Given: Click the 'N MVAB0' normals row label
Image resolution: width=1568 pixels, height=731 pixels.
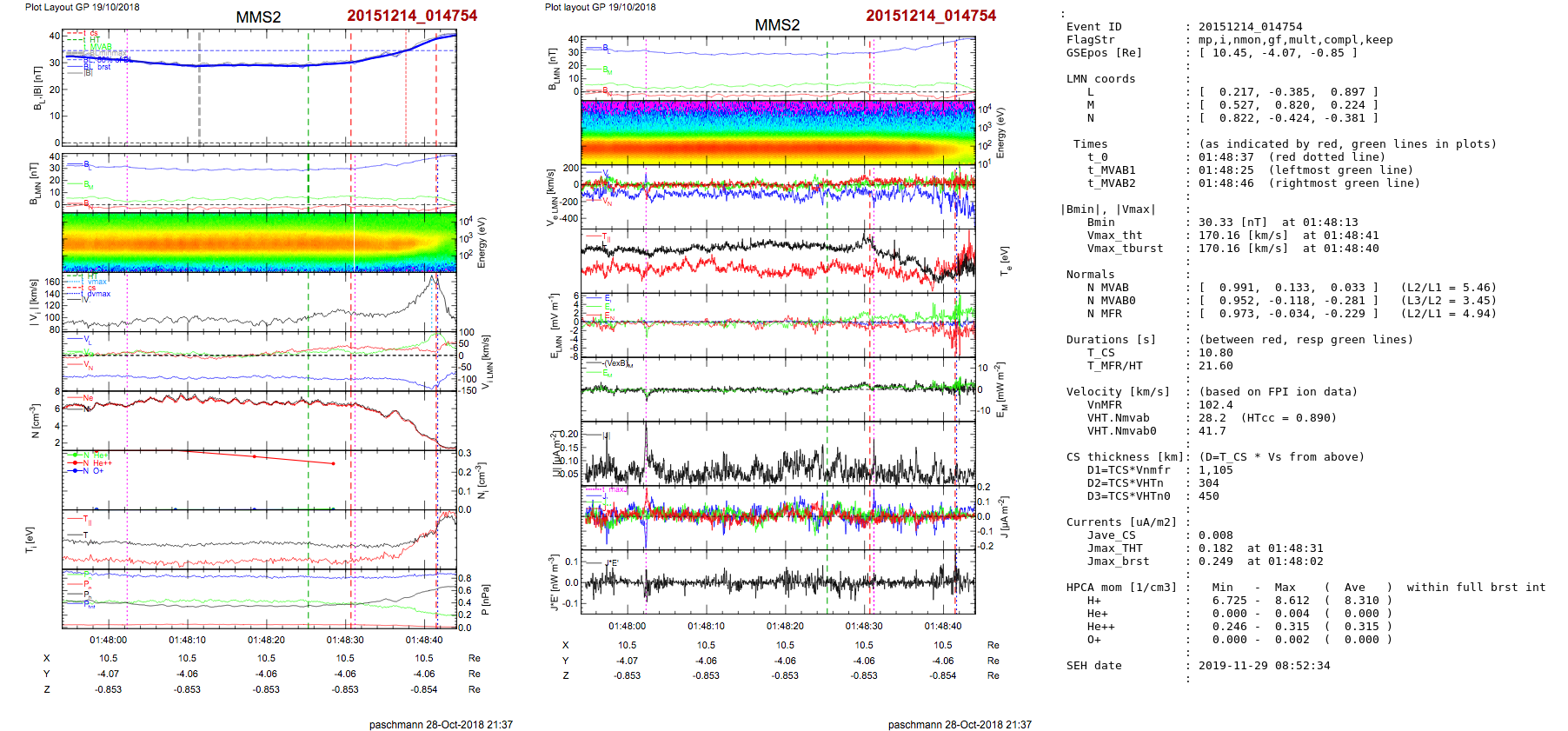Looking at the screenshot, I should tap(1112, 301).
